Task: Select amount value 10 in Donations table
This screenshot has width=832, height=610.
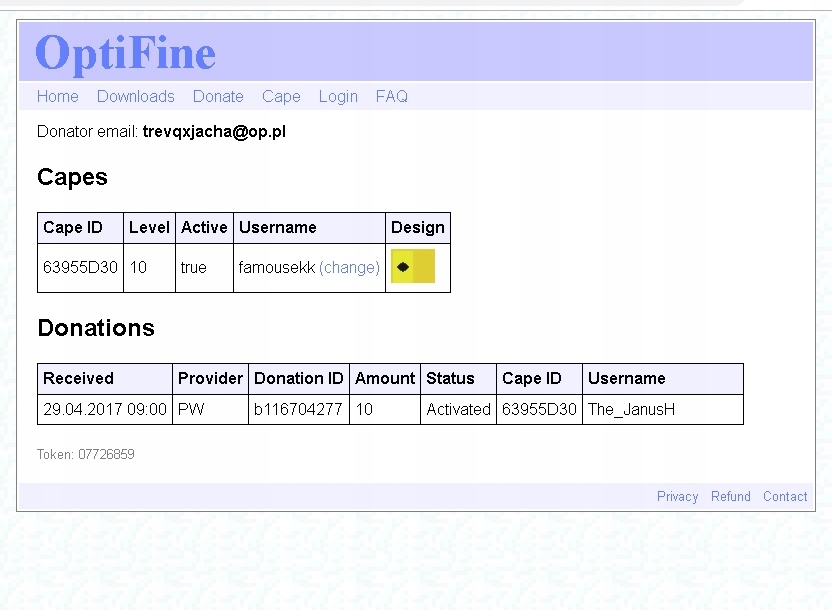Action: 364,409
